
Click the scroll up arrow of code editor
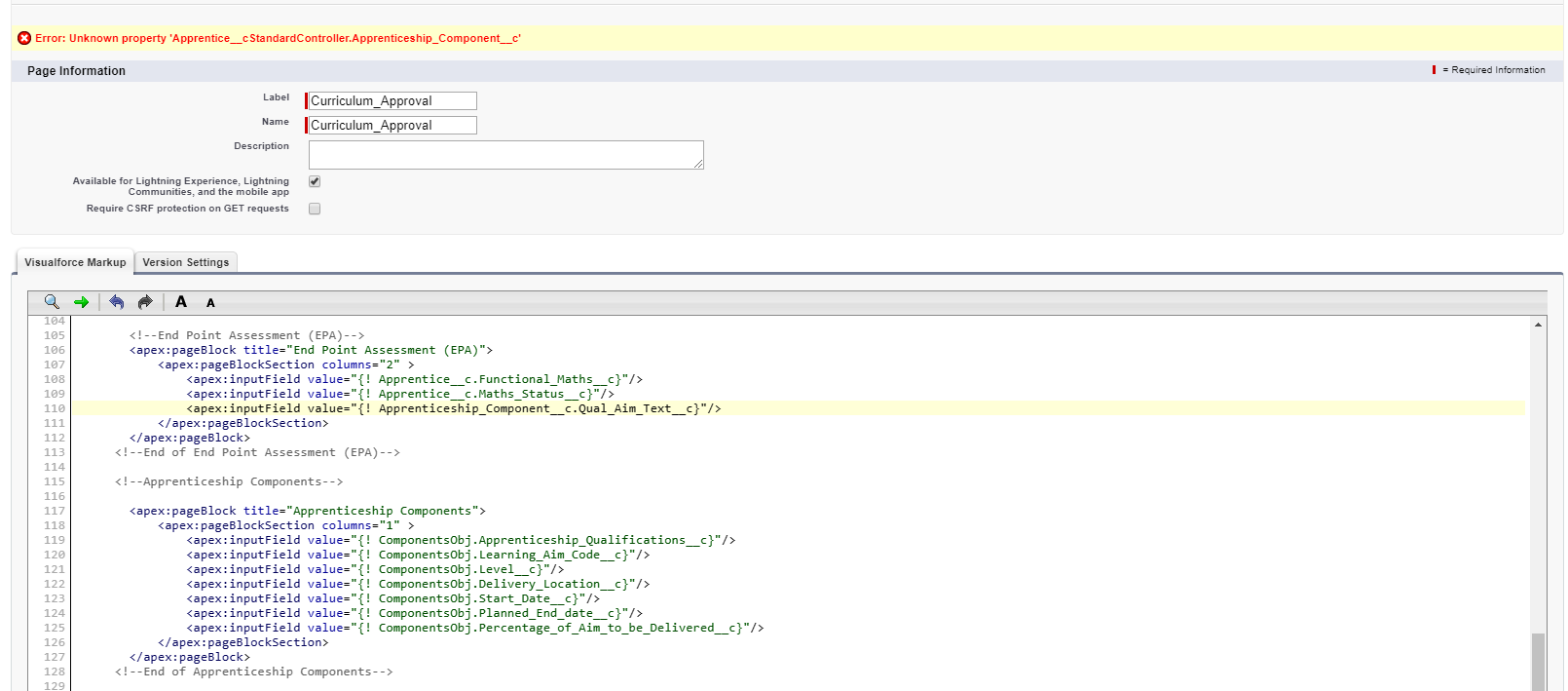[1538, 325]
